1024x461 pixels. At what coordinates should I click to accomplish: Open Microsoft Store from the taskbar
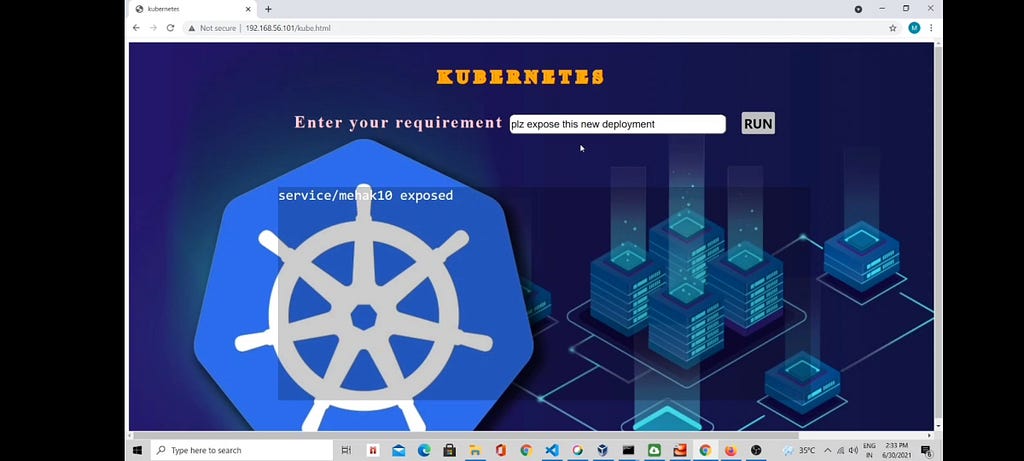tap(449, 450)
